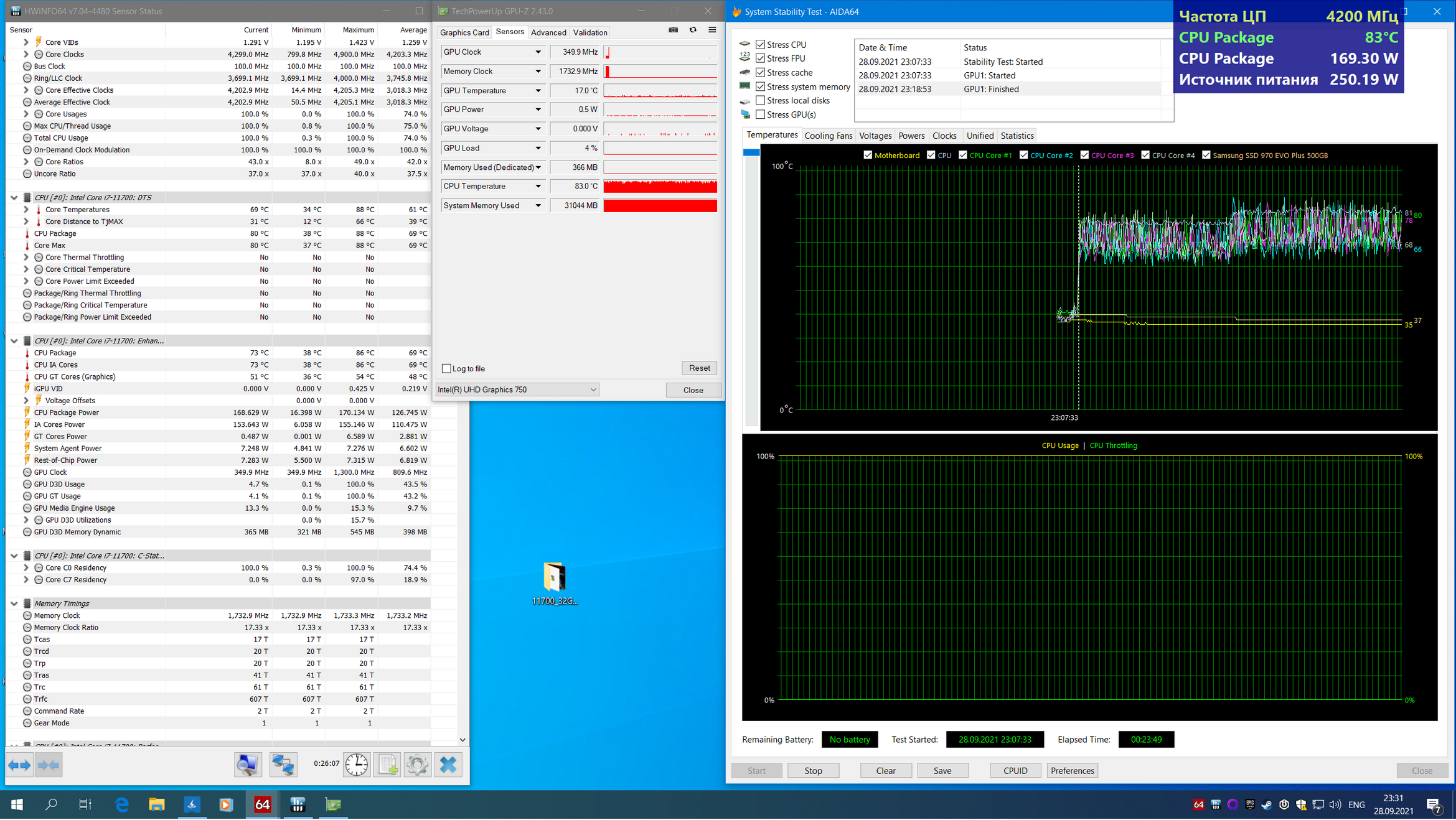Click the HWiNFO sensor list vertical scrollbar arrow
The image size is (1456, 820).
click(463, 740)
